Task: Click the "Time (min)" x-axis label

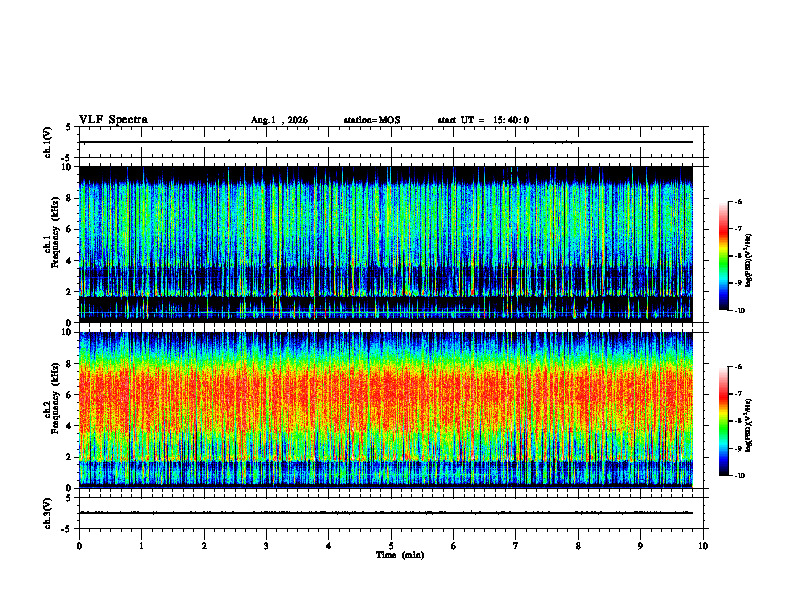Action: (x=400, y=555)
